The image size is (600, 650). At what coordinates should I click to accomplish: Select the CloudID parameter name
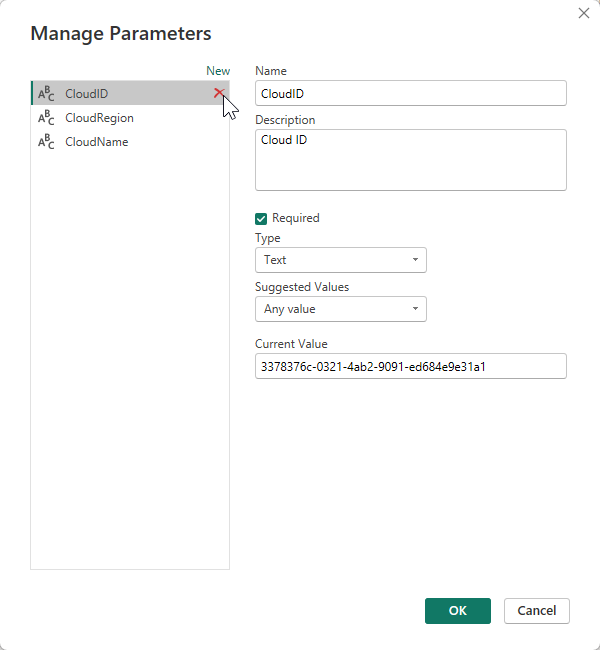87,94
